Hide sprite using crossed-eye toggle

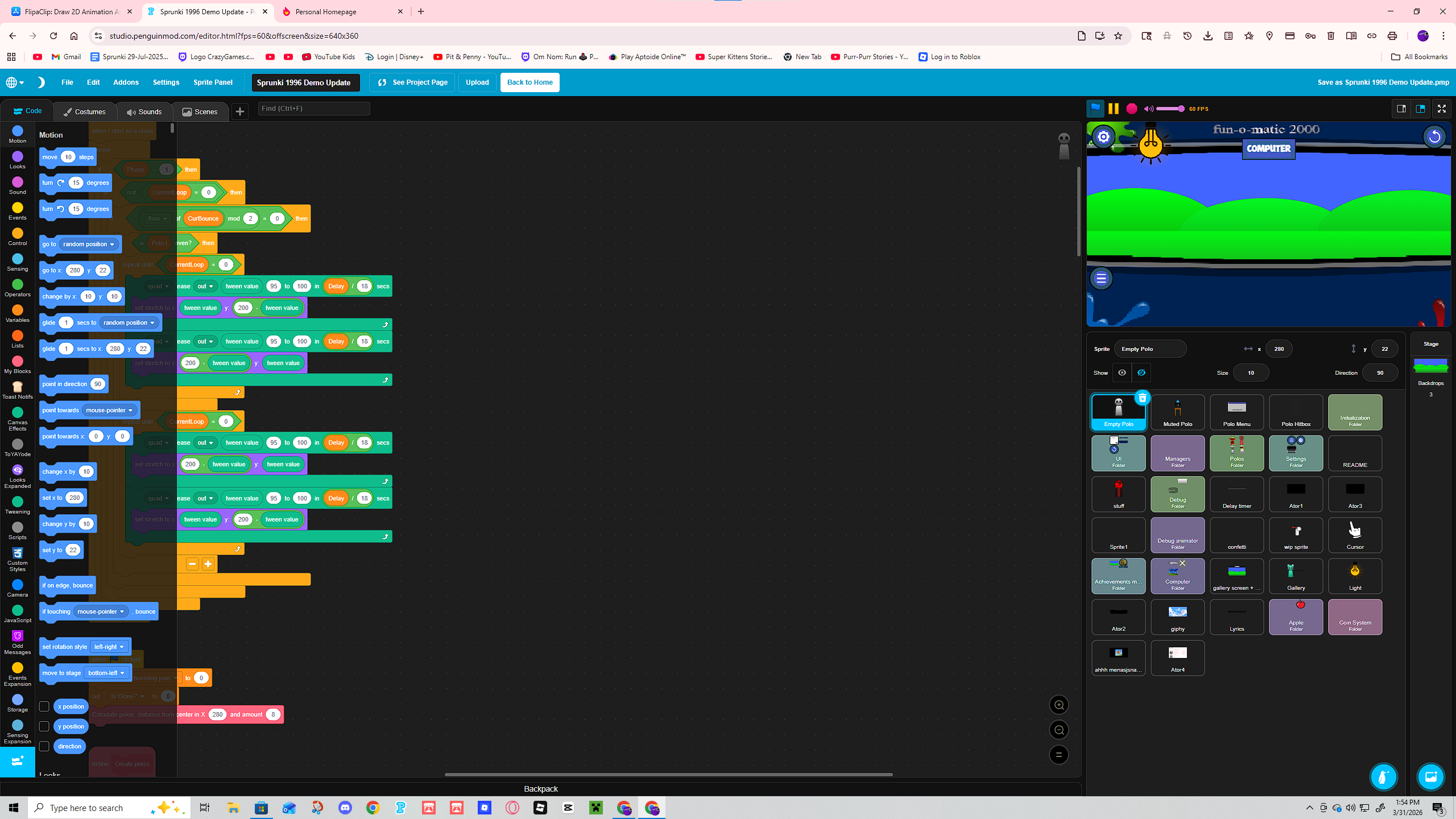[x=1141, y=373]
